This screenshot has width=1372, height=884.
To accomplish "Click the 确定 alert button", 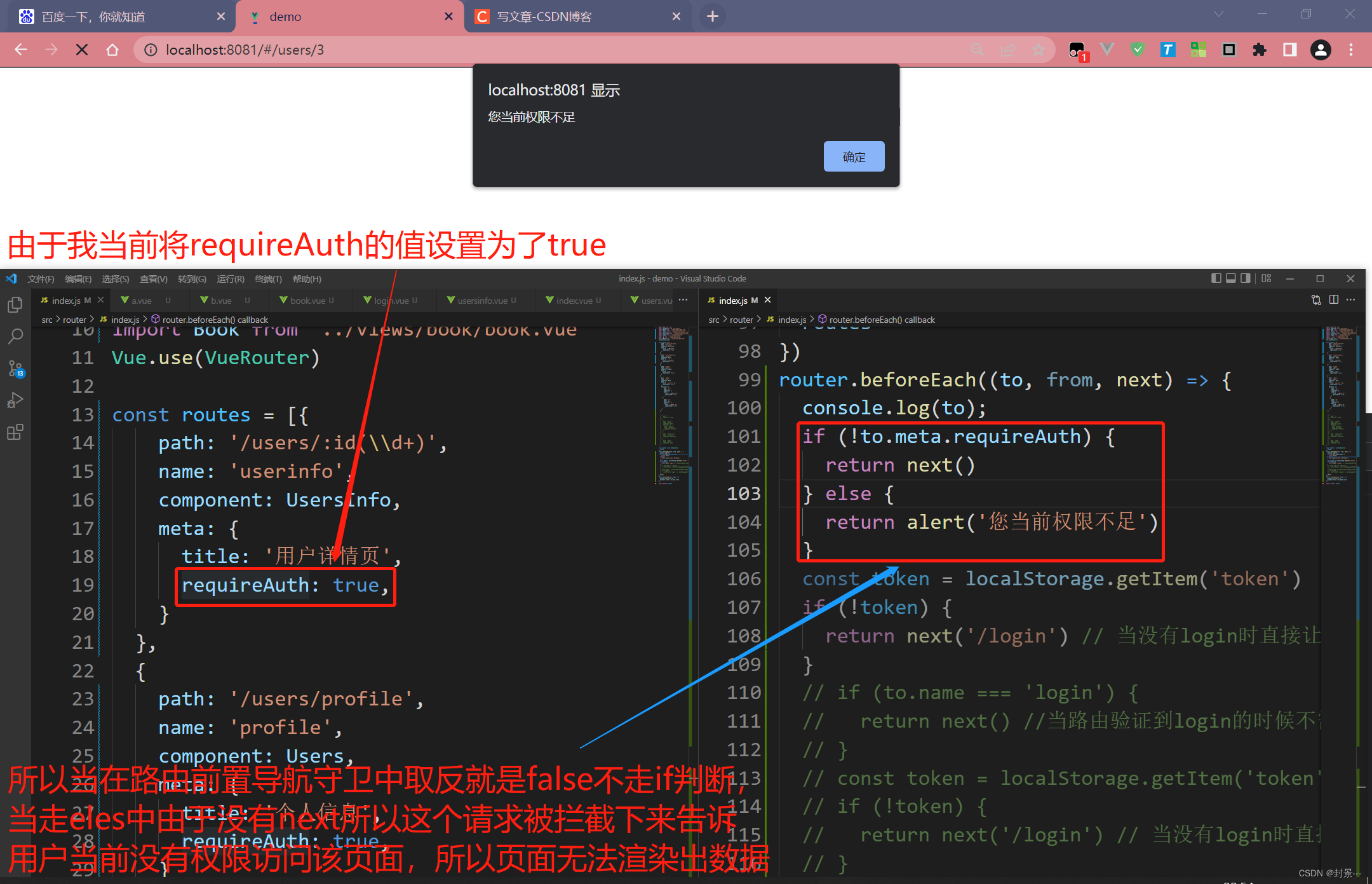I will click(854, 157).
